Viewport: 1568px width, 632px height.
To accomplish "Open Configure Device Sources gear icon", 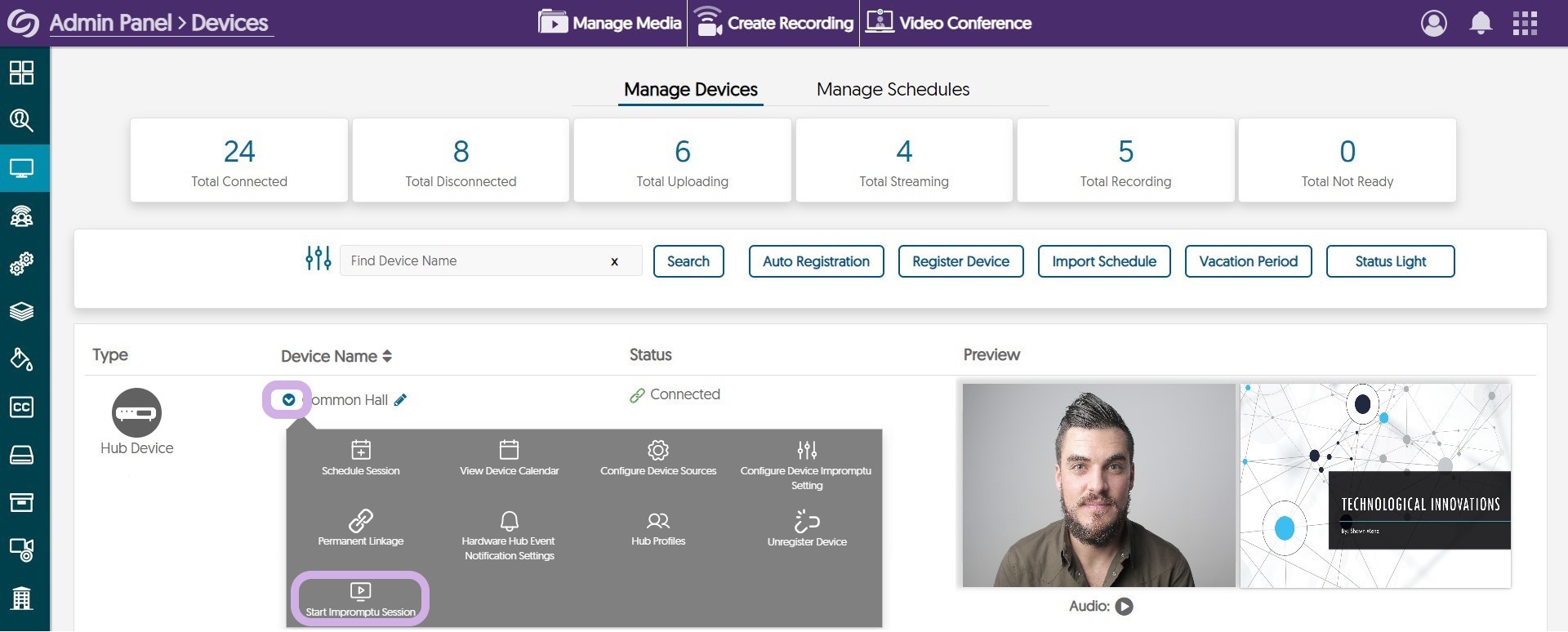I will tap(657, 450).
